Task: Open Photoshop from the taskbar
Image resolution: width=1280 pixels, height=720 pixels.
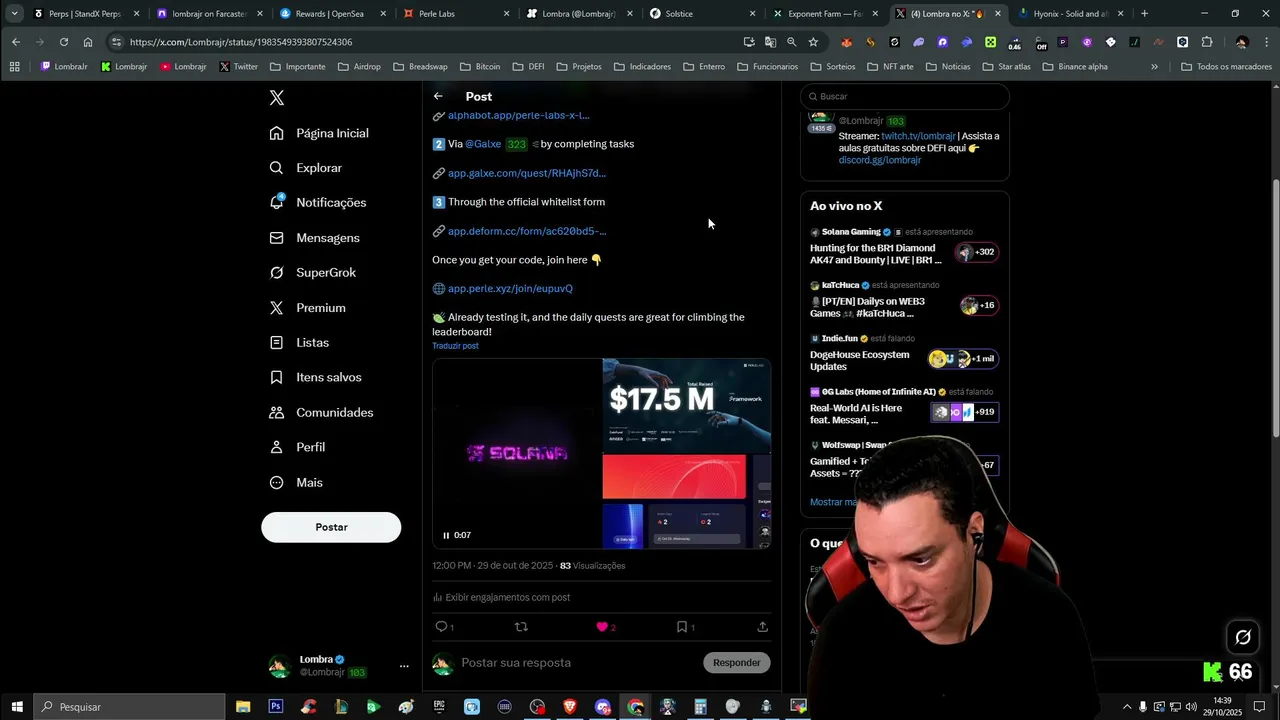Action: (276, 707)
